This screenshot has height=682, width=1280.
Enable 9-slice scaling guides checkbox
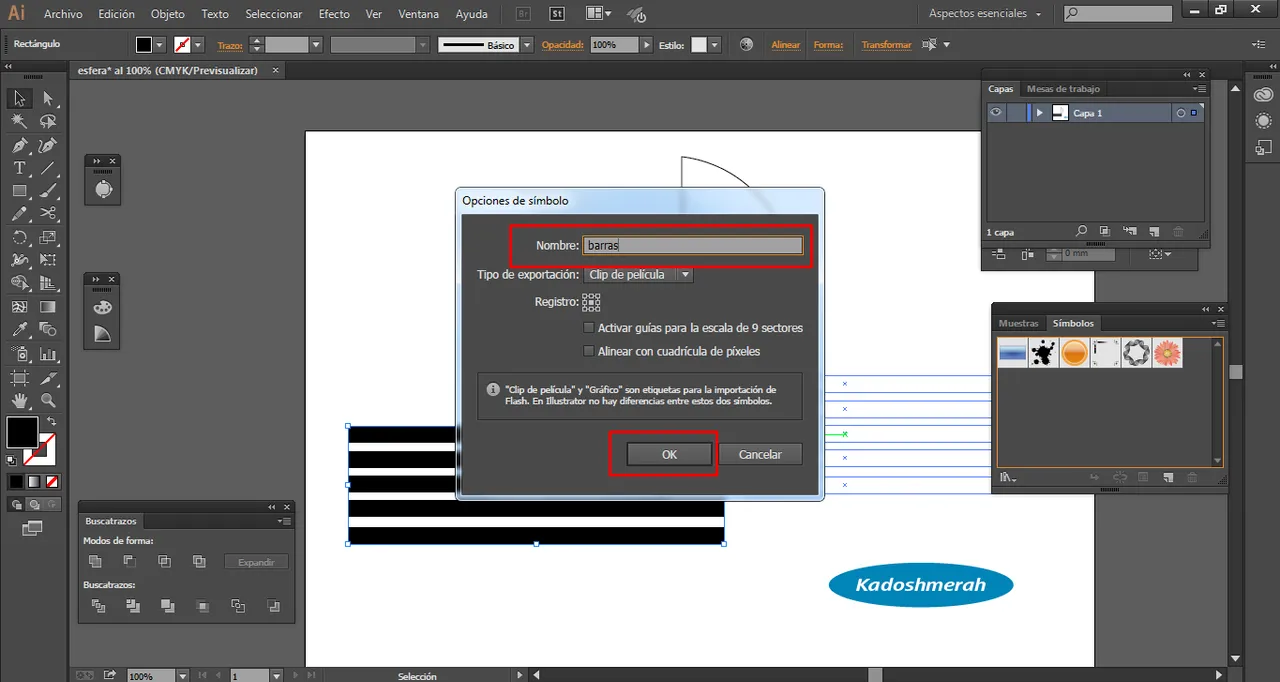pos(589,328)
